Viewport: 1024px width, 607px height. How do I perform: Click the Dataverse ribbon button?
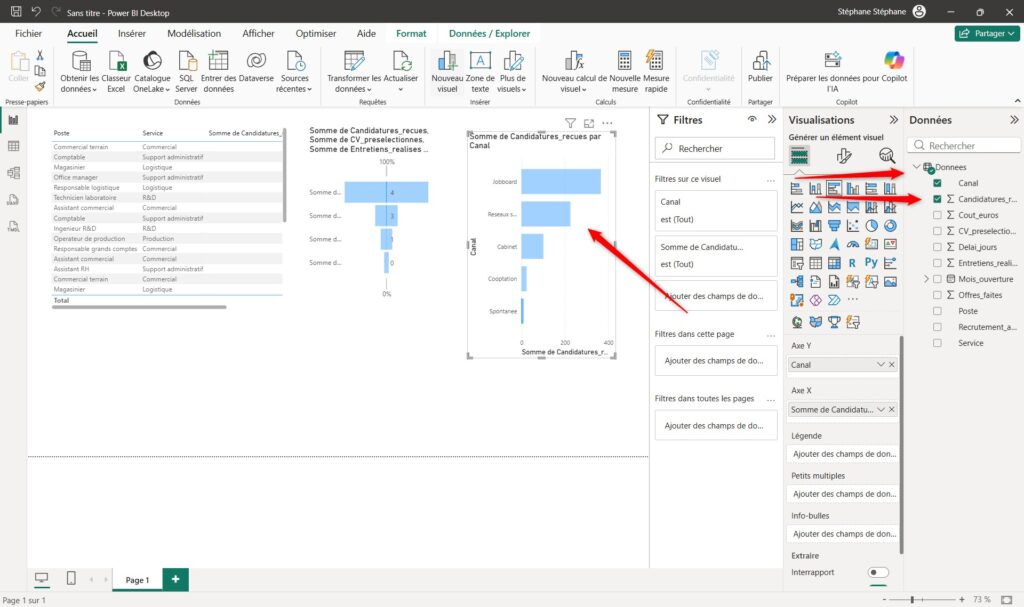(x=256, y=67)
